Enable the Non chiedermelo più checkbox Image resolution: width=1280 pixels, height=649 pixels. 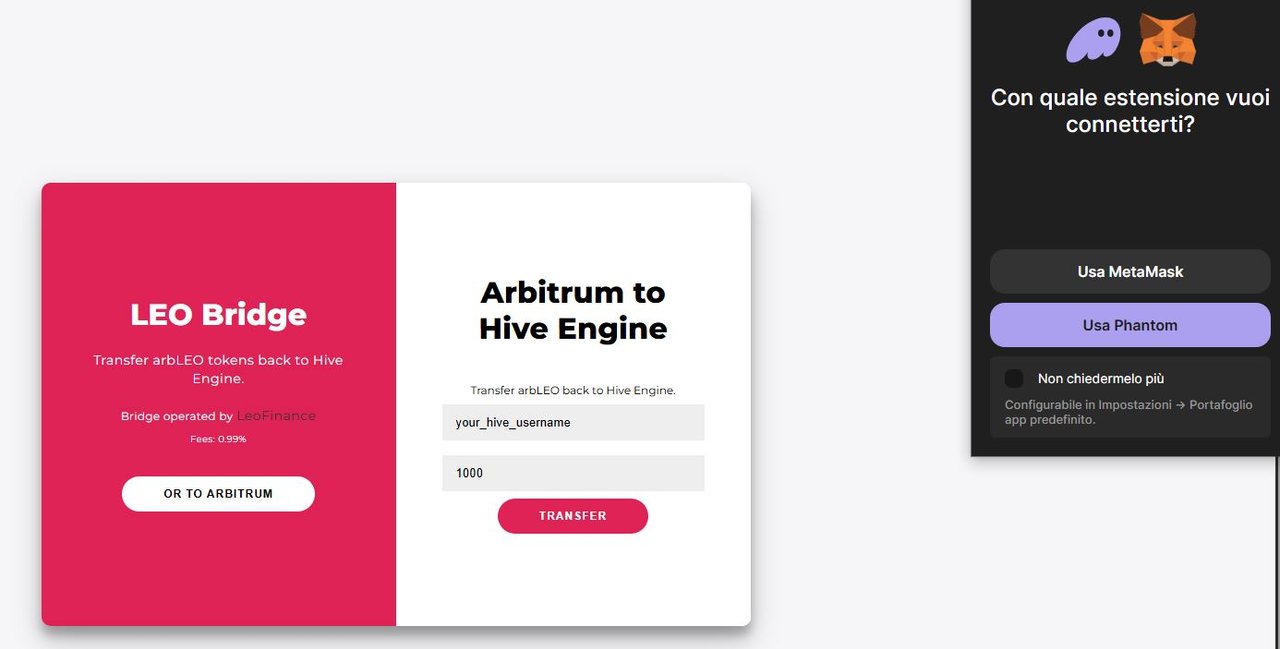pos(1014,378)
